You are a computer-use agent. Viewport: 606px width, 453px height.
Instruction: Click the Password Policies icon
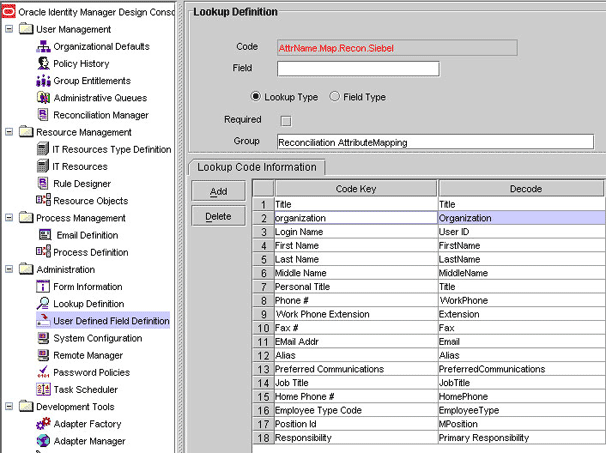click(43, 372)
